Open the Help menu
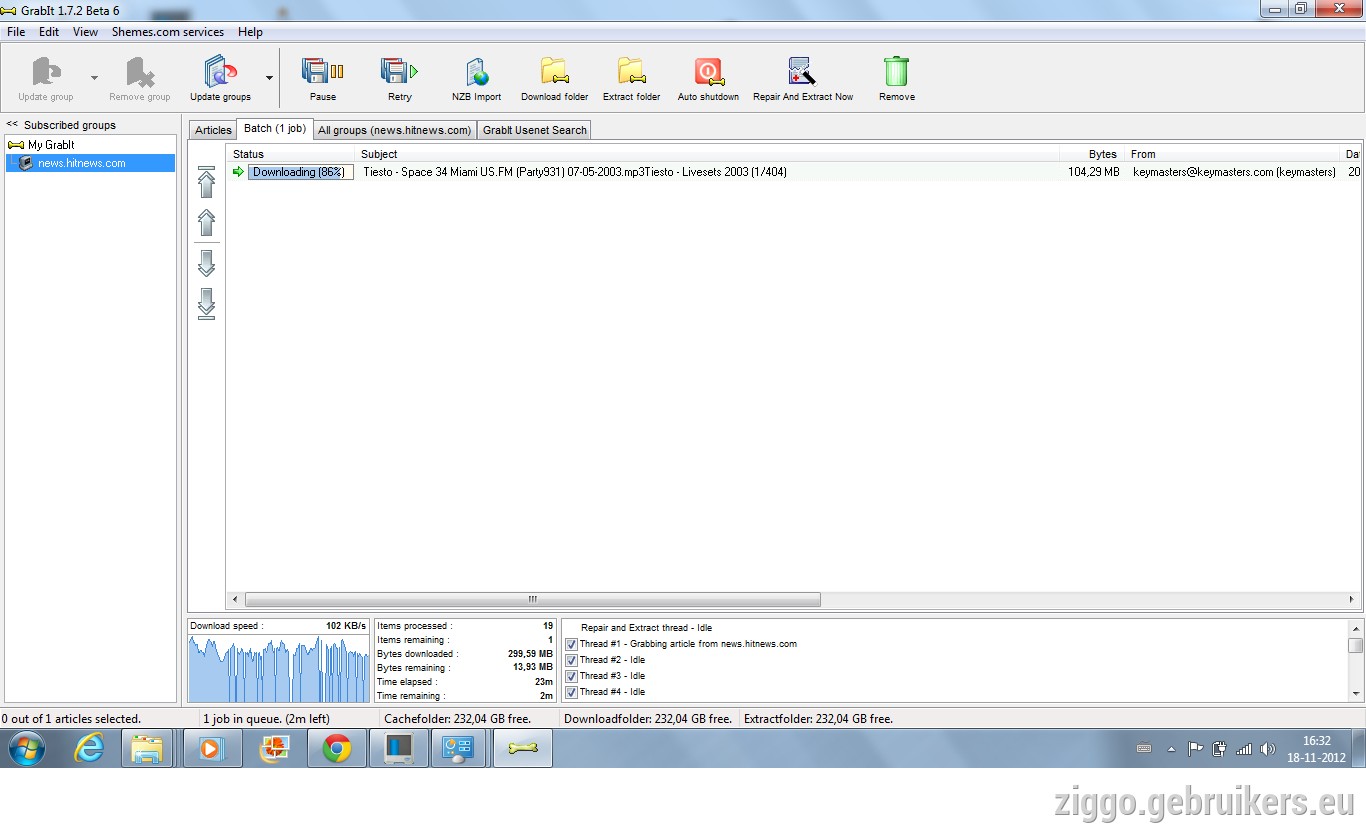The width and height of the screenshot is (1366, 825). pyautogui.click(x=250, y=32)
